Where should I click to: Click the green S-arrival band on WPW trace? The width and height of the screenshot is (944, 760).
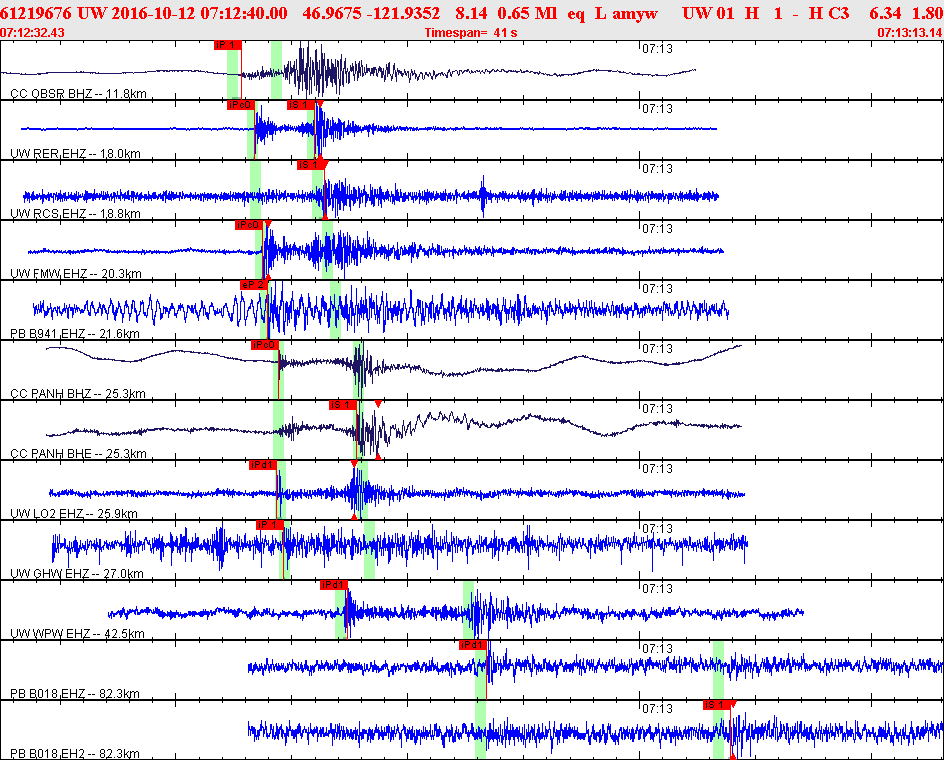(x=468, y=609)
